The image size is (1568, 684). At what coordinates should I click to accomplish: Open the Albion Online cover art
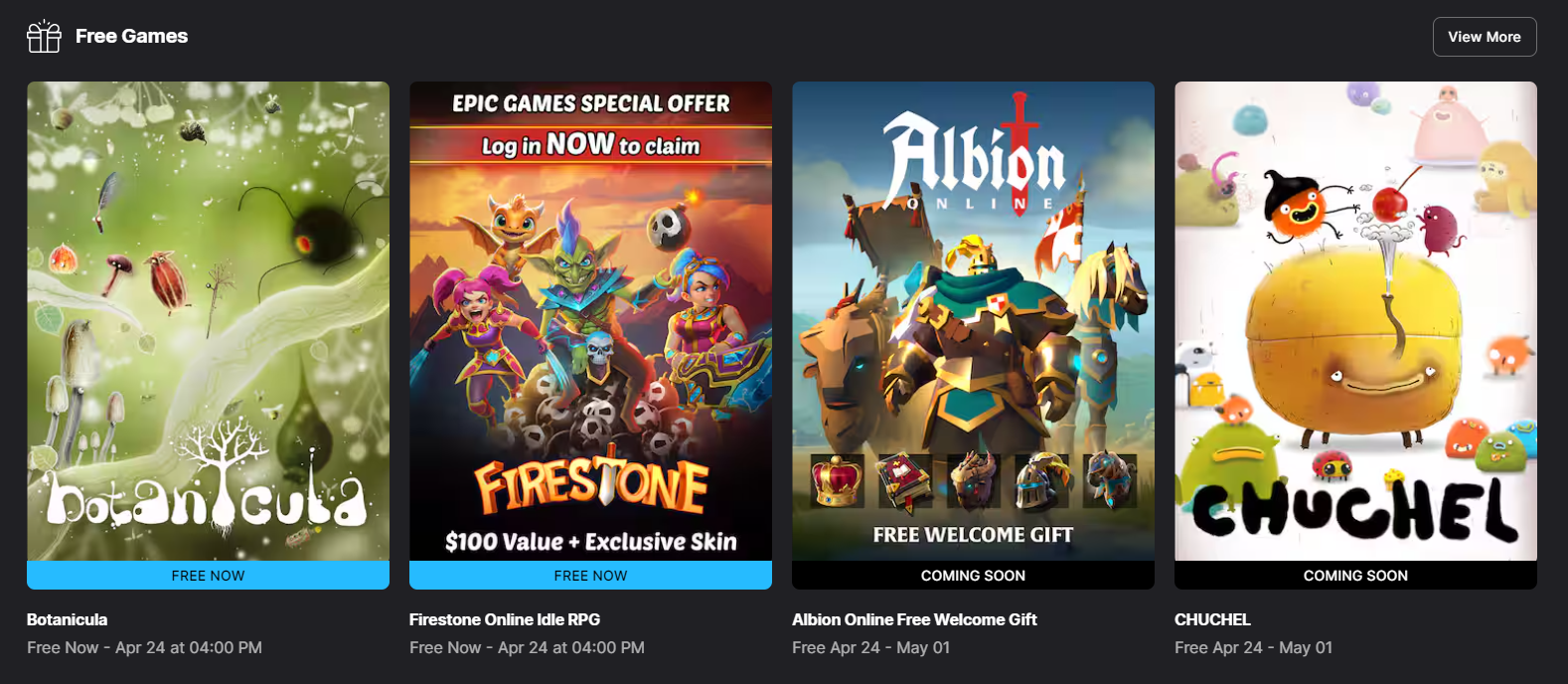pos(973,321)
